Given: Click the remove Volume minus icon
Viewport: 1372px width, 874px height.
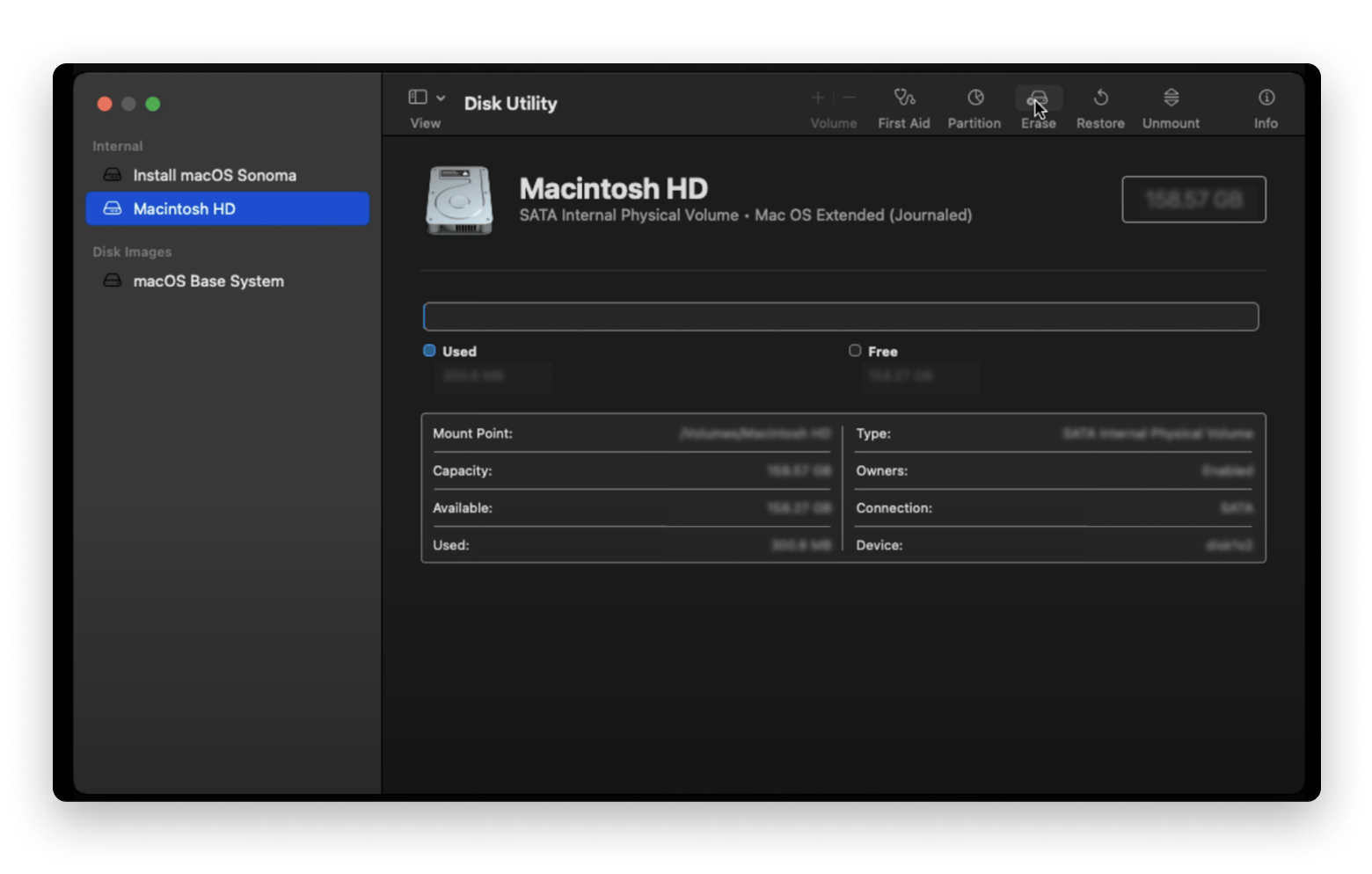Looking at the screenshot, I should coord(850,98).
